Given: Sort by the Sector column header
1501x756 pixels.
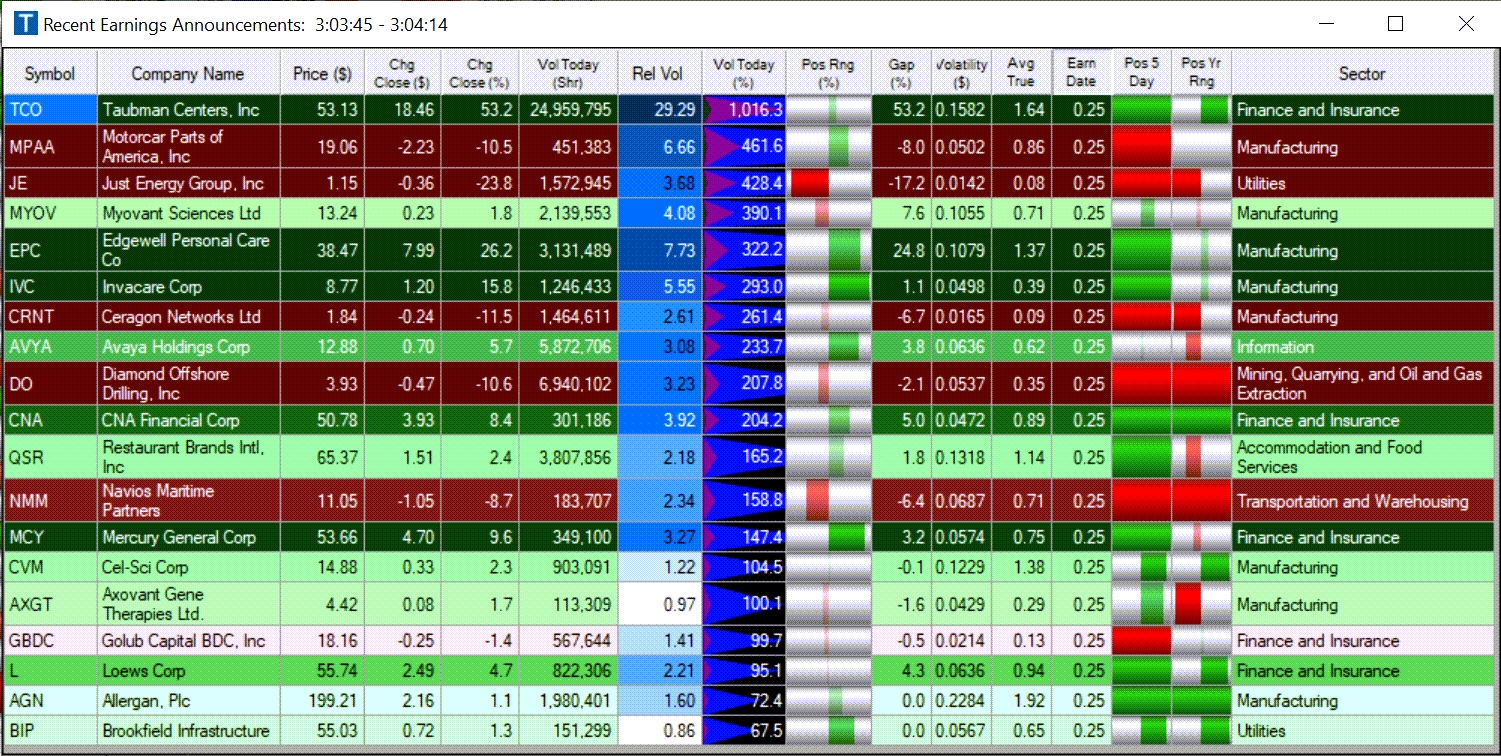Looking at the screenshot, I should tap(1362, 74).
